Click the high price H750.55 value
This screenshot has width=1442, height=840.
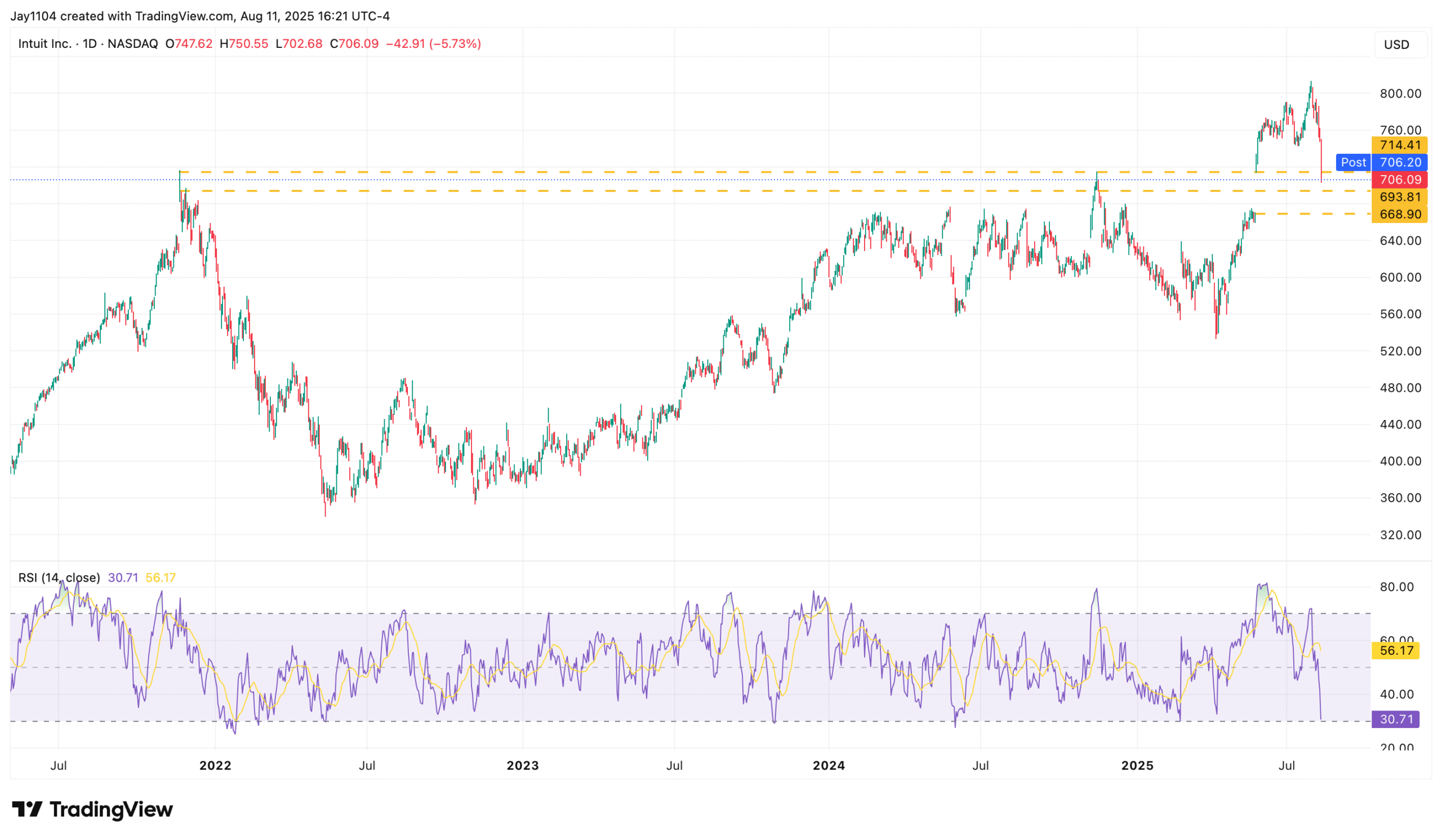coord(244,44)
